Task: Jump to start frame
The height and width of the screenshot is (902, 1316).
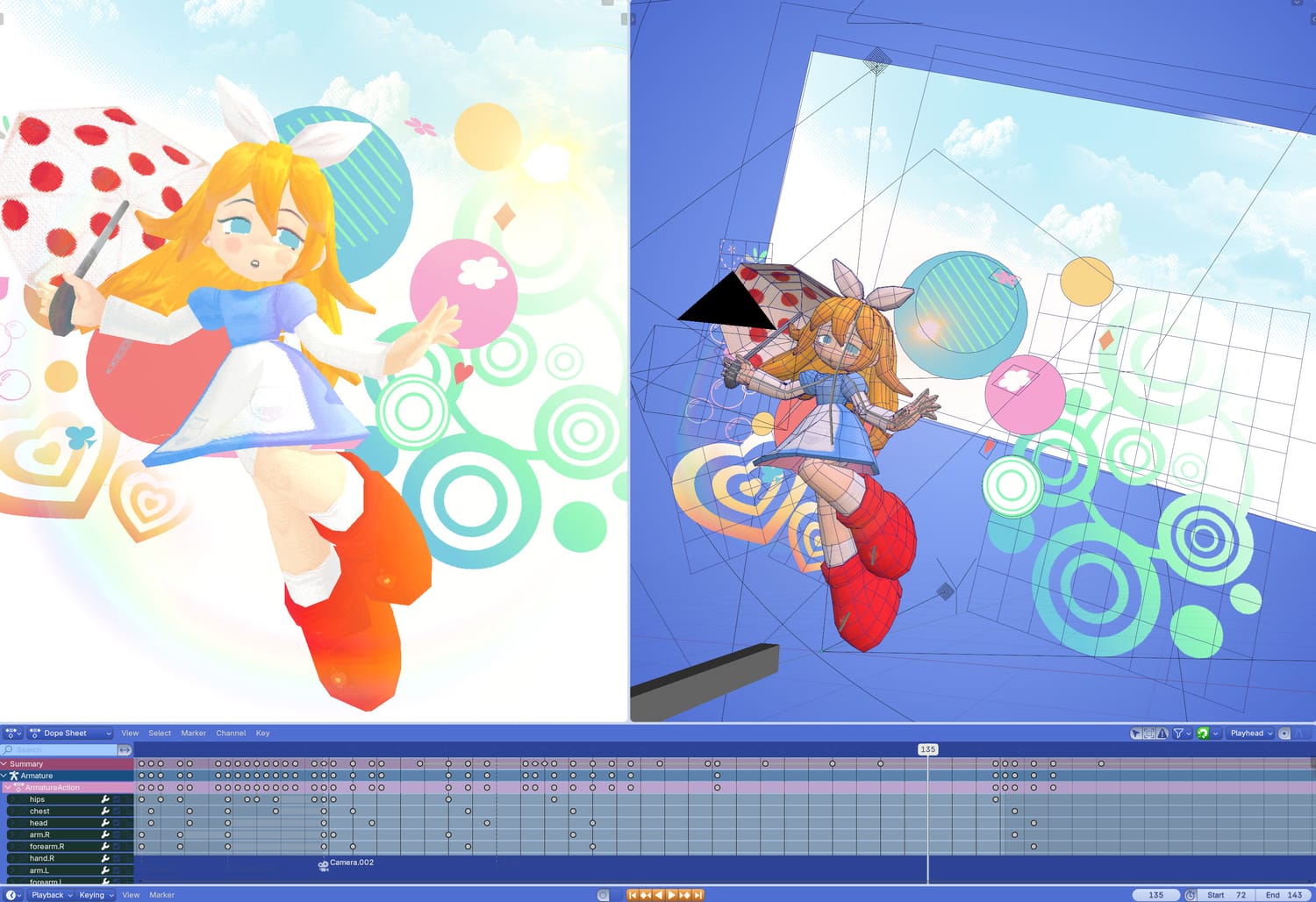Action: (632, 895)
